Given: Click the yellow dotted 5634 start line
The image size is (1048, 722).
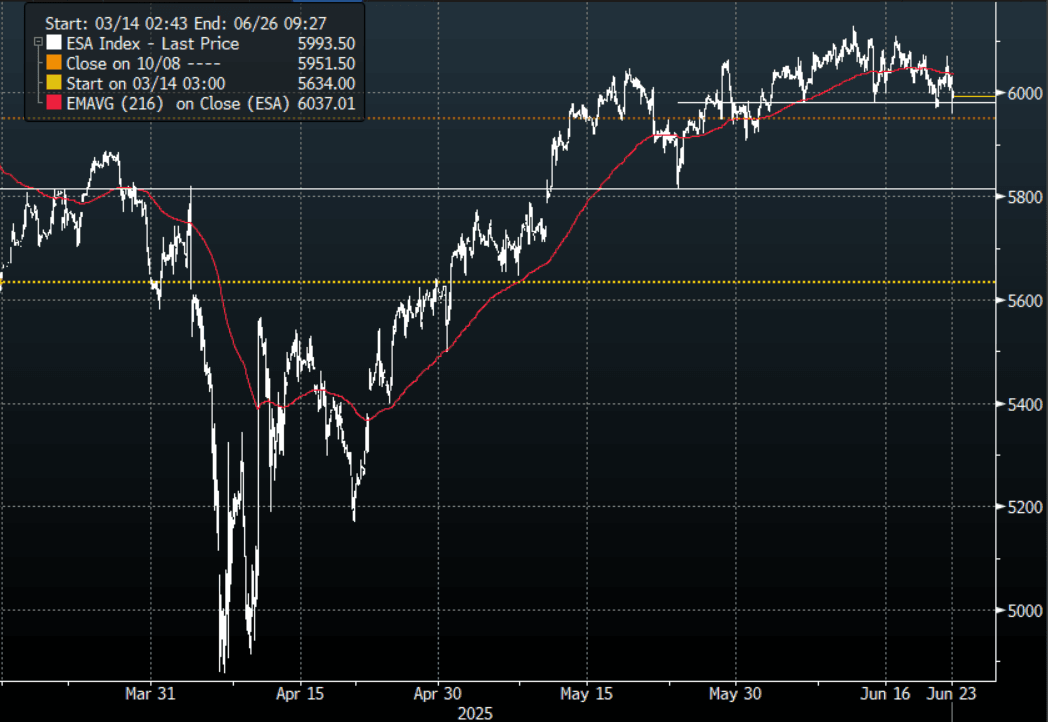Looking at the screenshot, I should click(498, 282).
